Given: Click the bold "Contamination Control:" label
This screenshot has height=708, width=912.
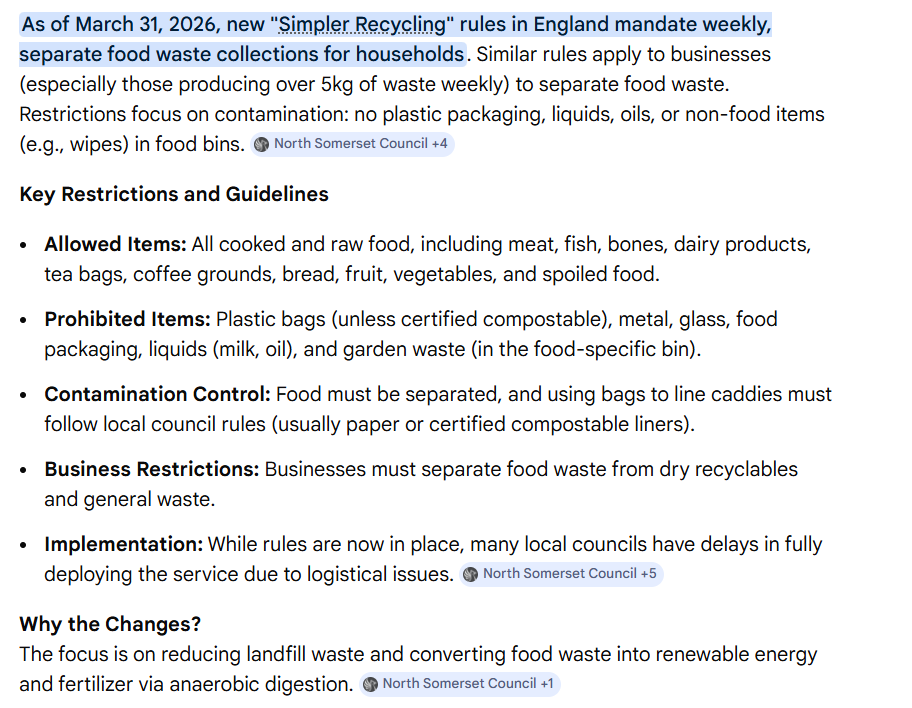Looking at the screenshot, I should click(157, 394).
